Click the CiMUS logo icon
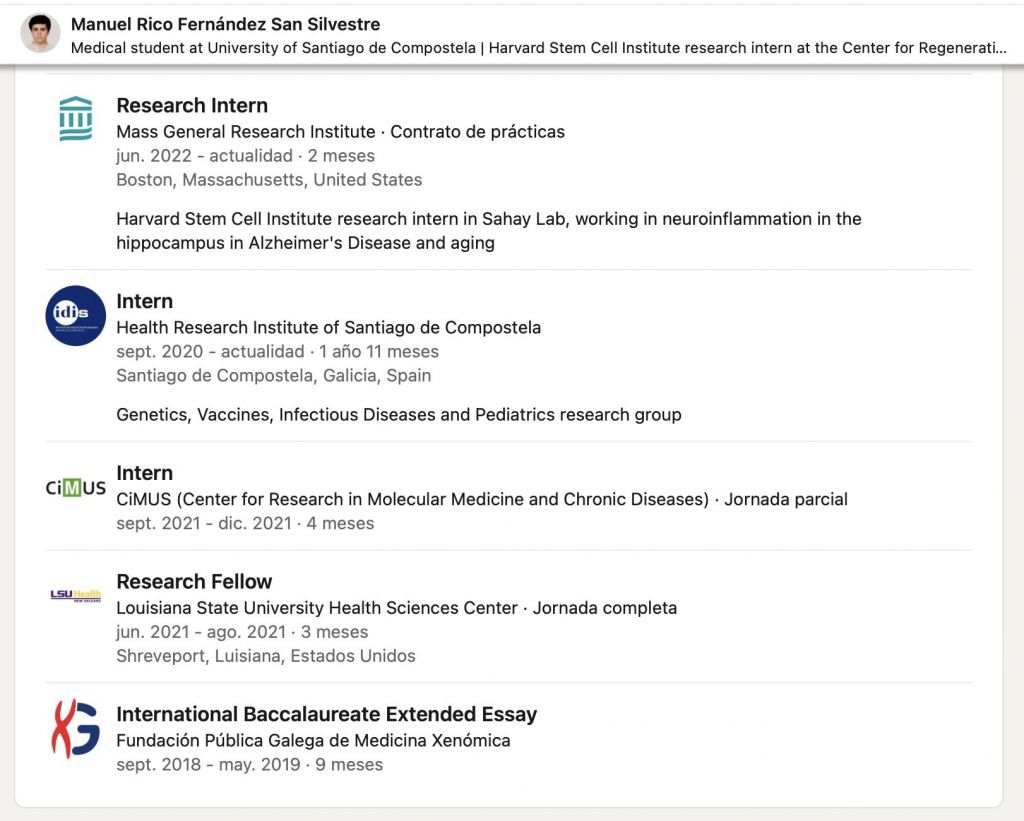The image size is (1024, 821). point(76,488)
